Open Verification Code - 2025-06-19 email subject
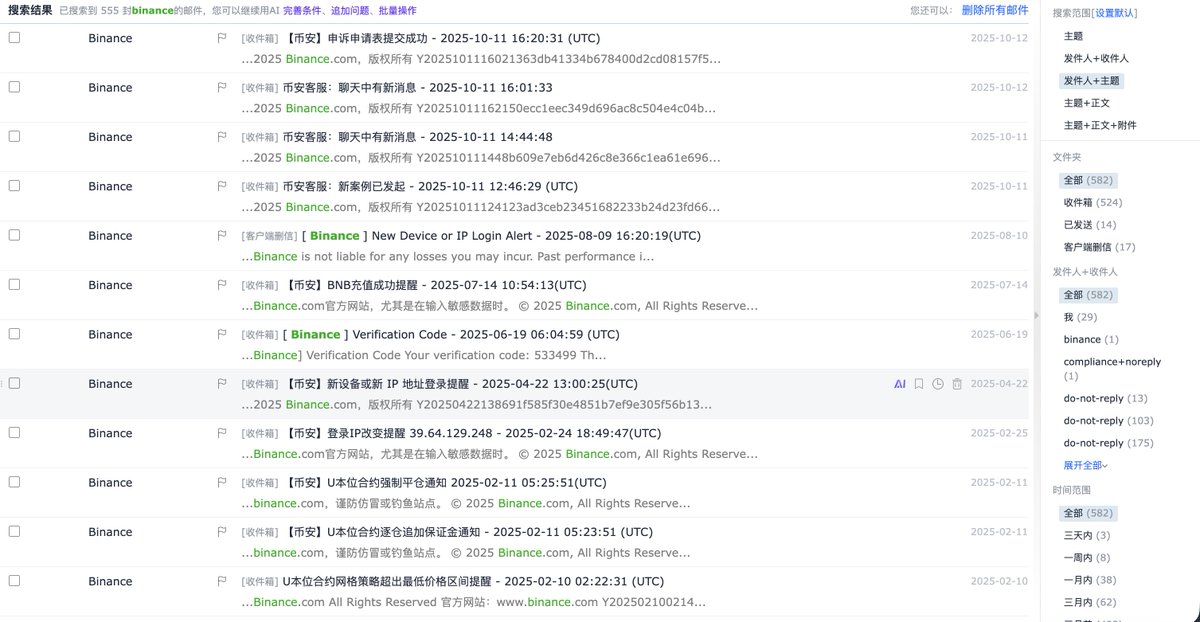Viewport: 1200px width, 622px height. coord(451,334)
